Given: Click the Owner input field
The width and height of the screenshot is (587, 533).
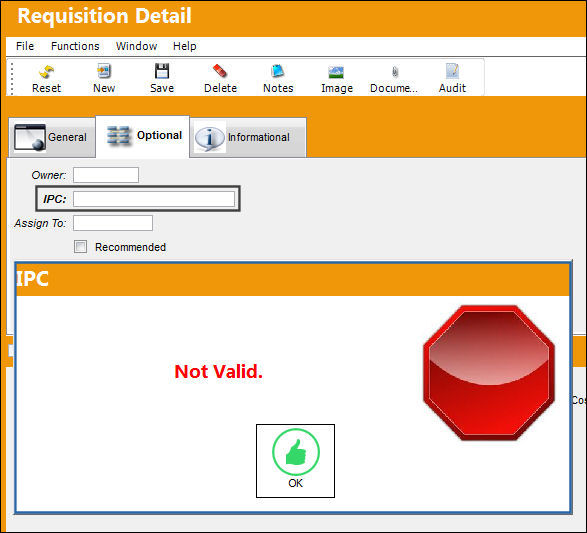Looking at the screenshot, I should point(106,175).
